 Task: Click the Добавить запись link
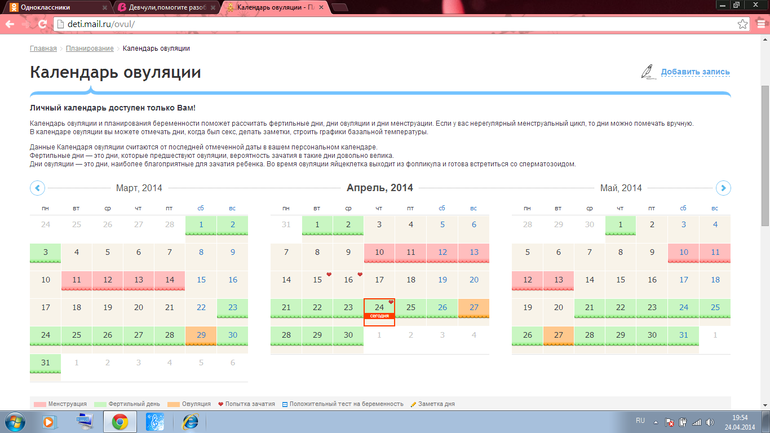tap(695, 72)
